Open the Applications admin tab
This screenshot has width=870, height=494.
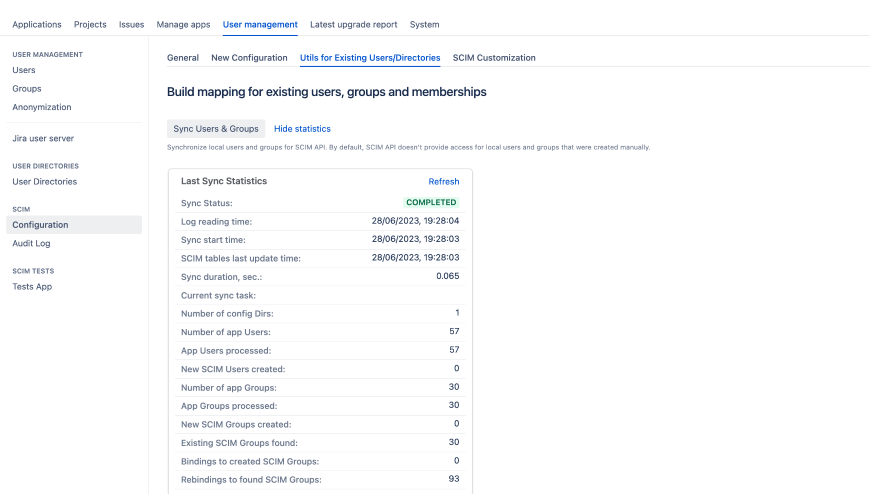pos(36,24)
